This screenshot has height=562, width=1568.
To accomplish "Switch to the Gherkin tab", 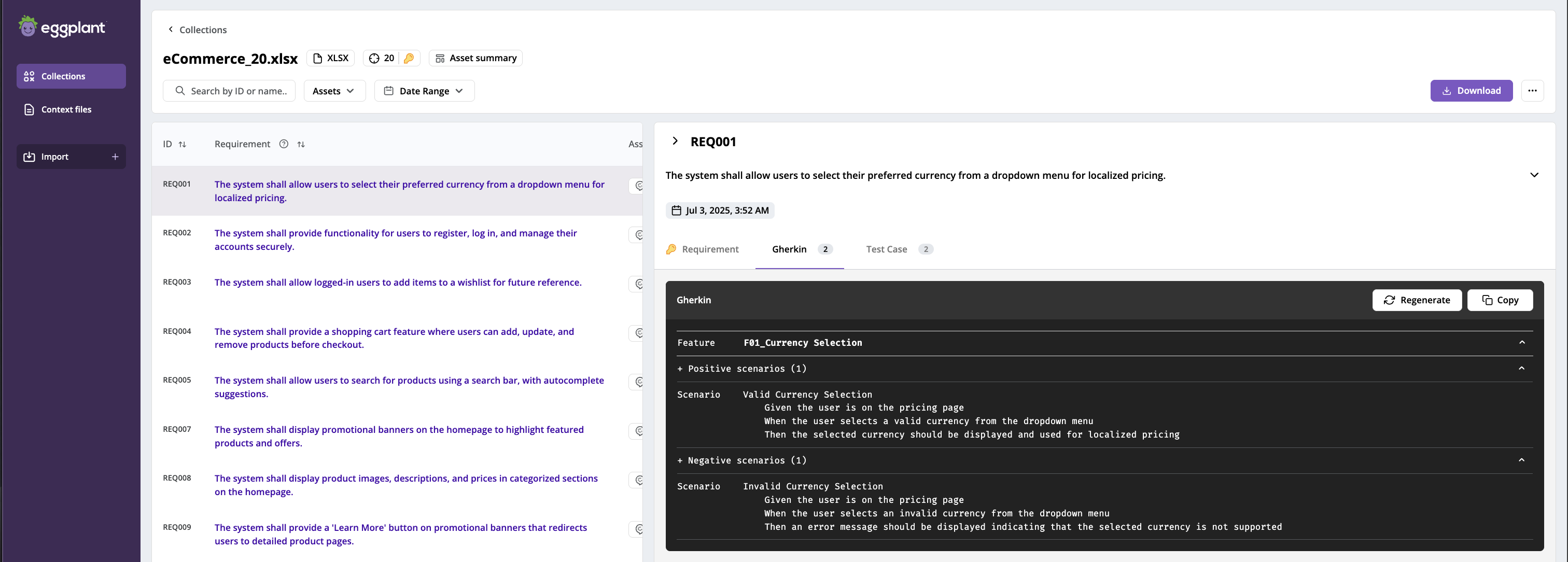I will [x=799, y=249].
